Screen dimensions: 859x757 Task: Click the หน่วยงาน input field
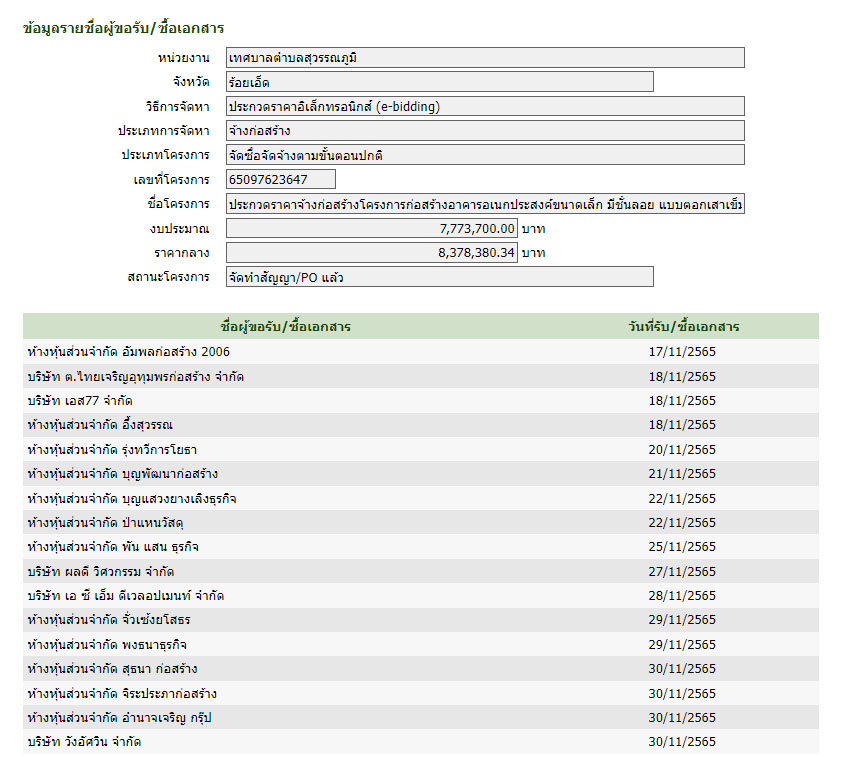click(485, 58)
